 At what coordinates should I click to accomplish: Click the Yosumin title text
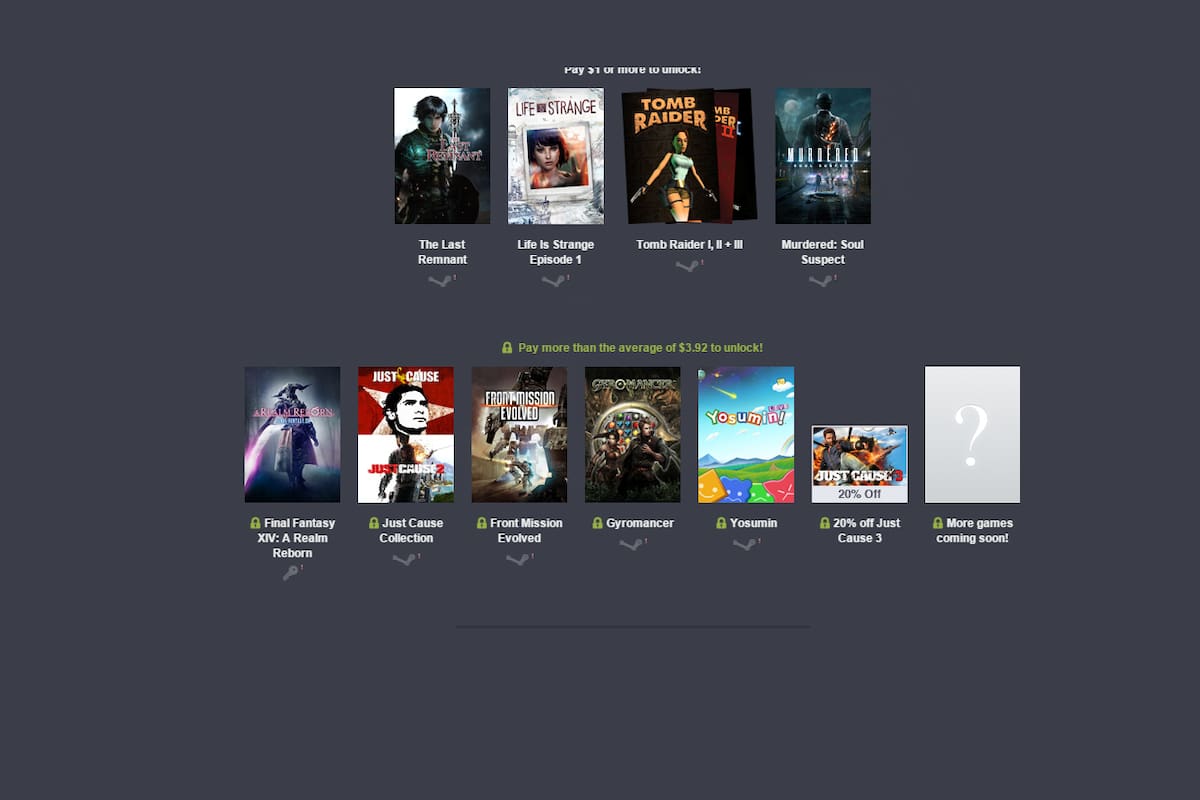point(754,523)
